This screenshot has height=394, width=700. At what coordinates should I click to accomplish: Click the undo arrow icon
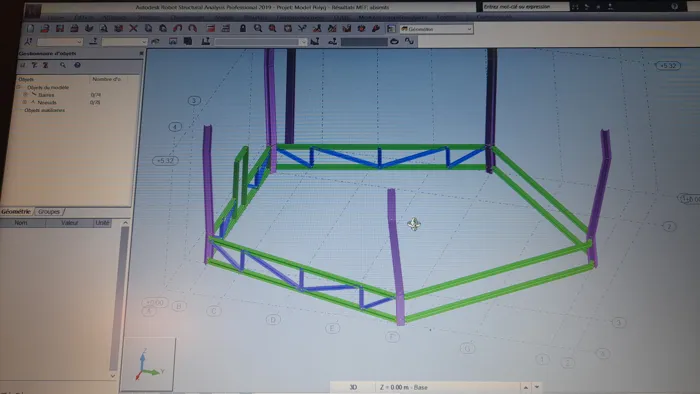[177, 29]
